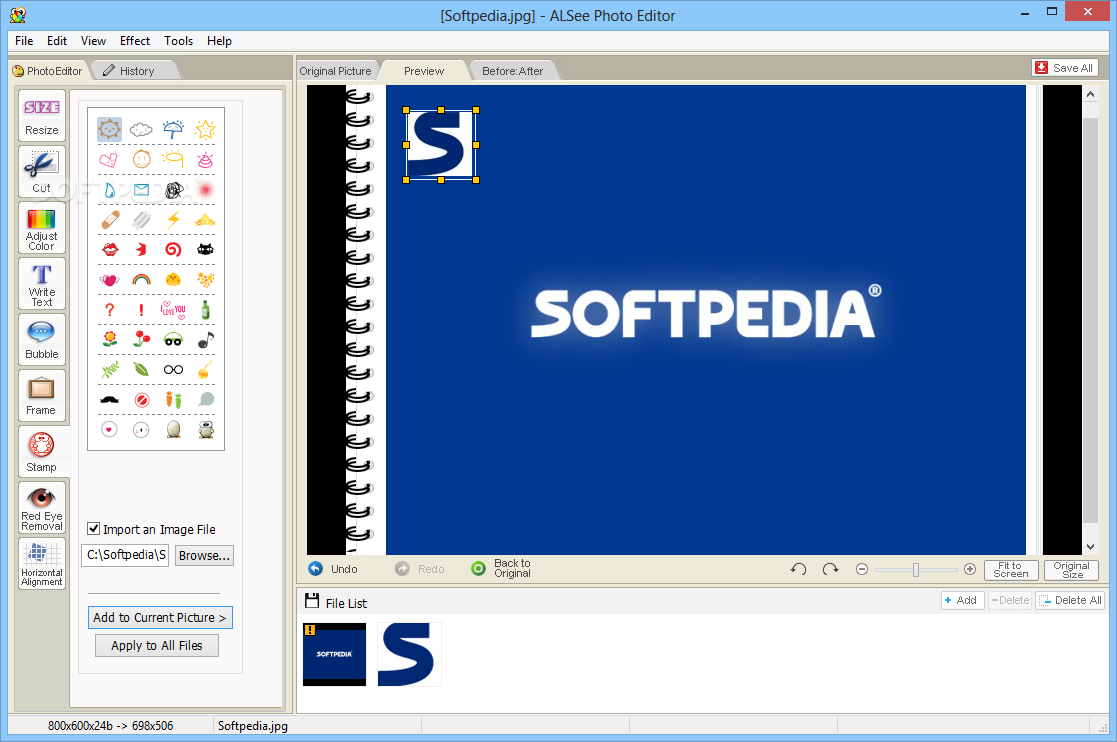Pick the red lips stamp
This screenshot has height=742, width=1117.
(x=109, y=249)
